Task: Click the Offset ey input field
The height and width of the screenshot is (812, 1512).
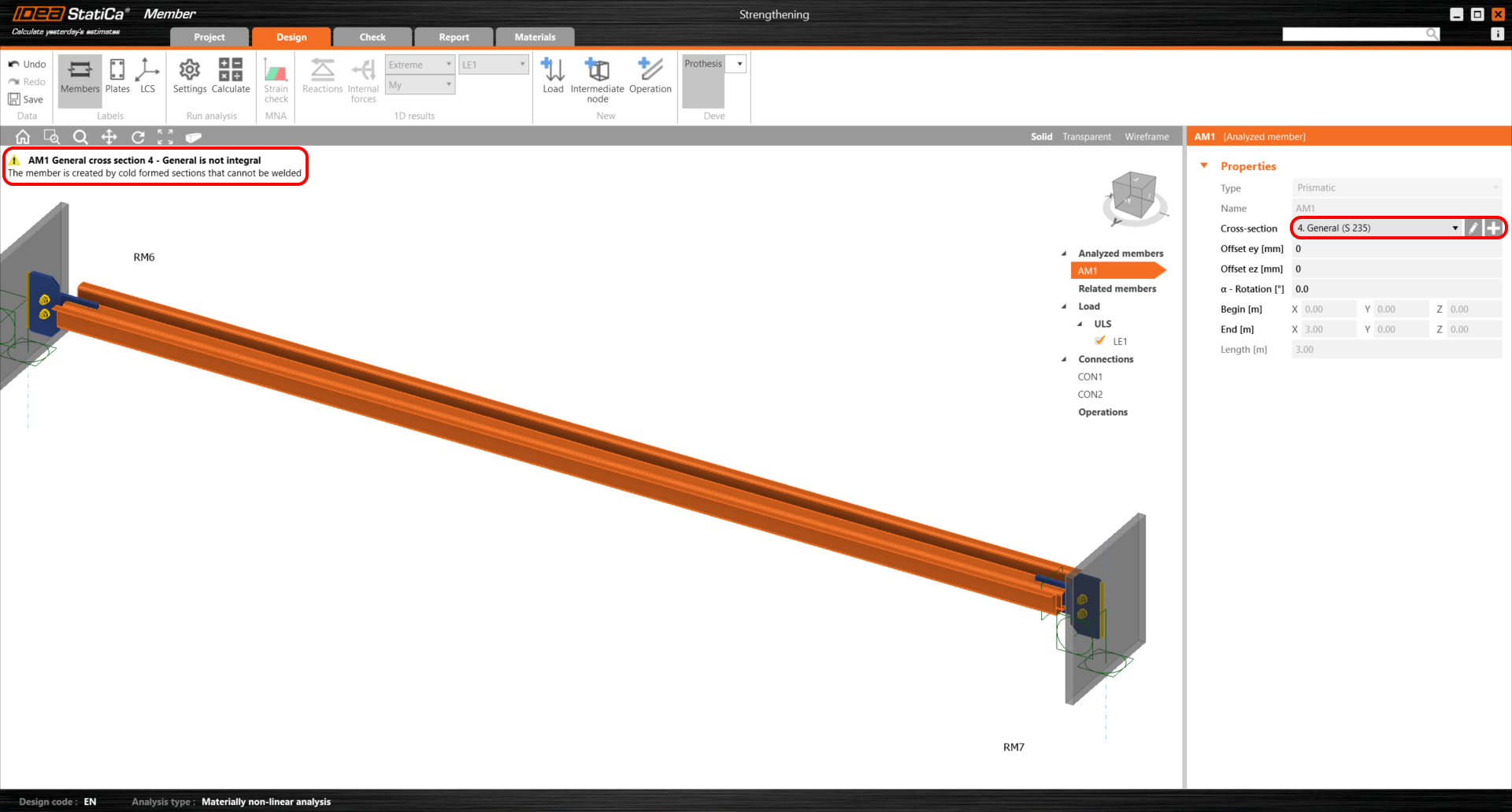Action: tap(1395, 249)
